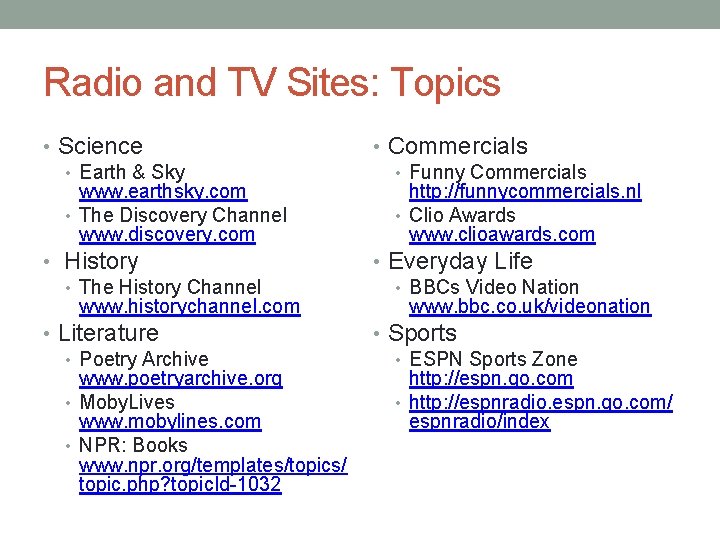Click the Everyday Life heading
Screen dimensions: 720x540
(460, 261)
